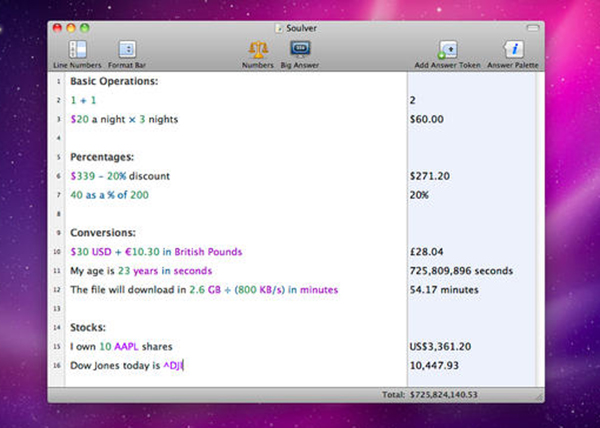Viewport: 600px width, 428px height.
Task: Select the answer '2'
Action: (412, 100)
